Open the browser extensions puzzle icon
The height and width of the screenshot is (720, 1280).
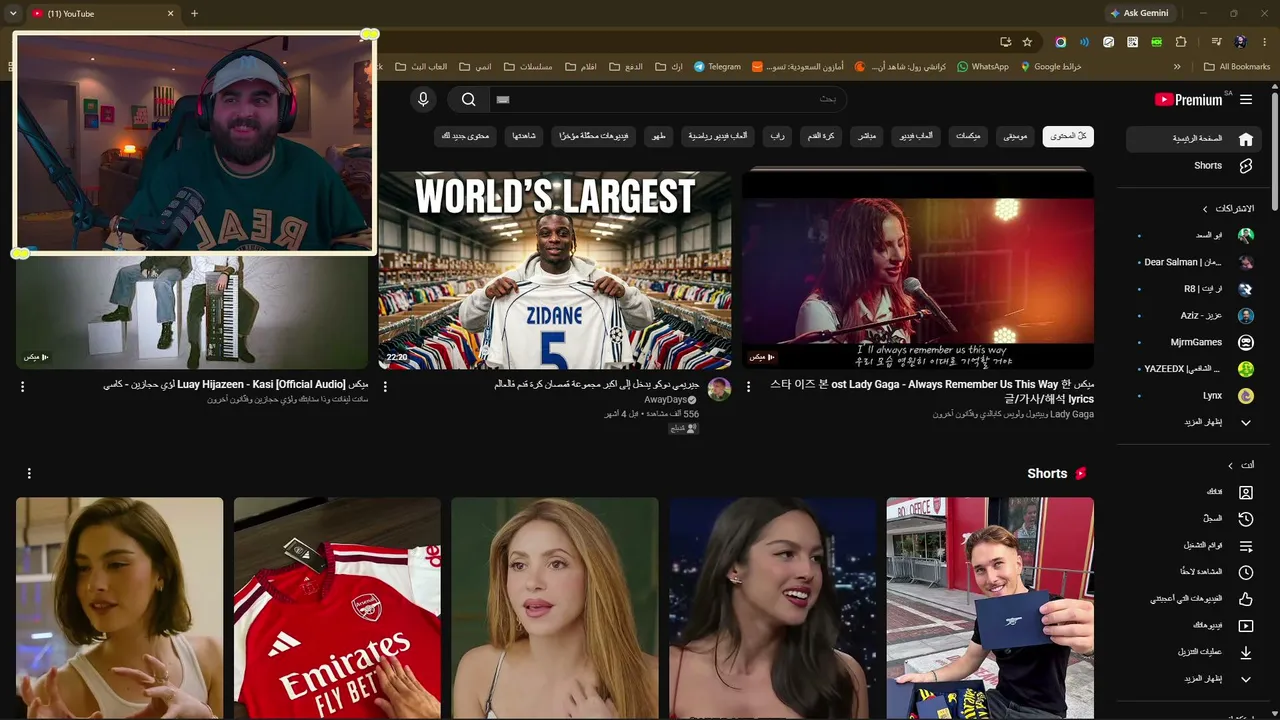pos(1181,42)
